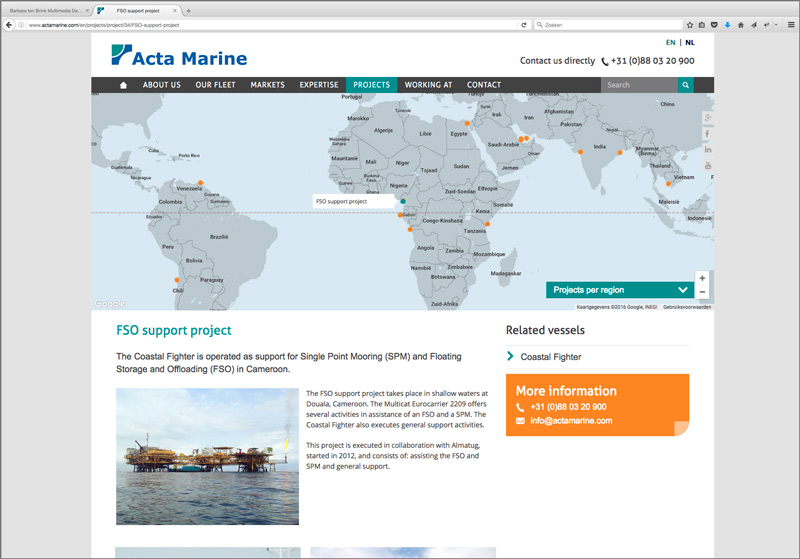Viewport: 800px width, 559px height.
Task: Open Gebruiksvoorwaarden map terms link
Action: [687, 307]
